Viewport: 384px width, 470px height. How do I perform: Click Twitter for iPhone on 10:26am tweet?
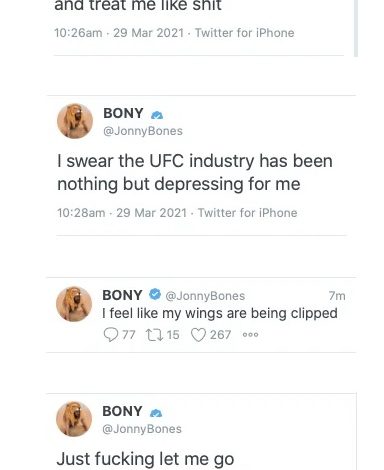click(245, 33)
